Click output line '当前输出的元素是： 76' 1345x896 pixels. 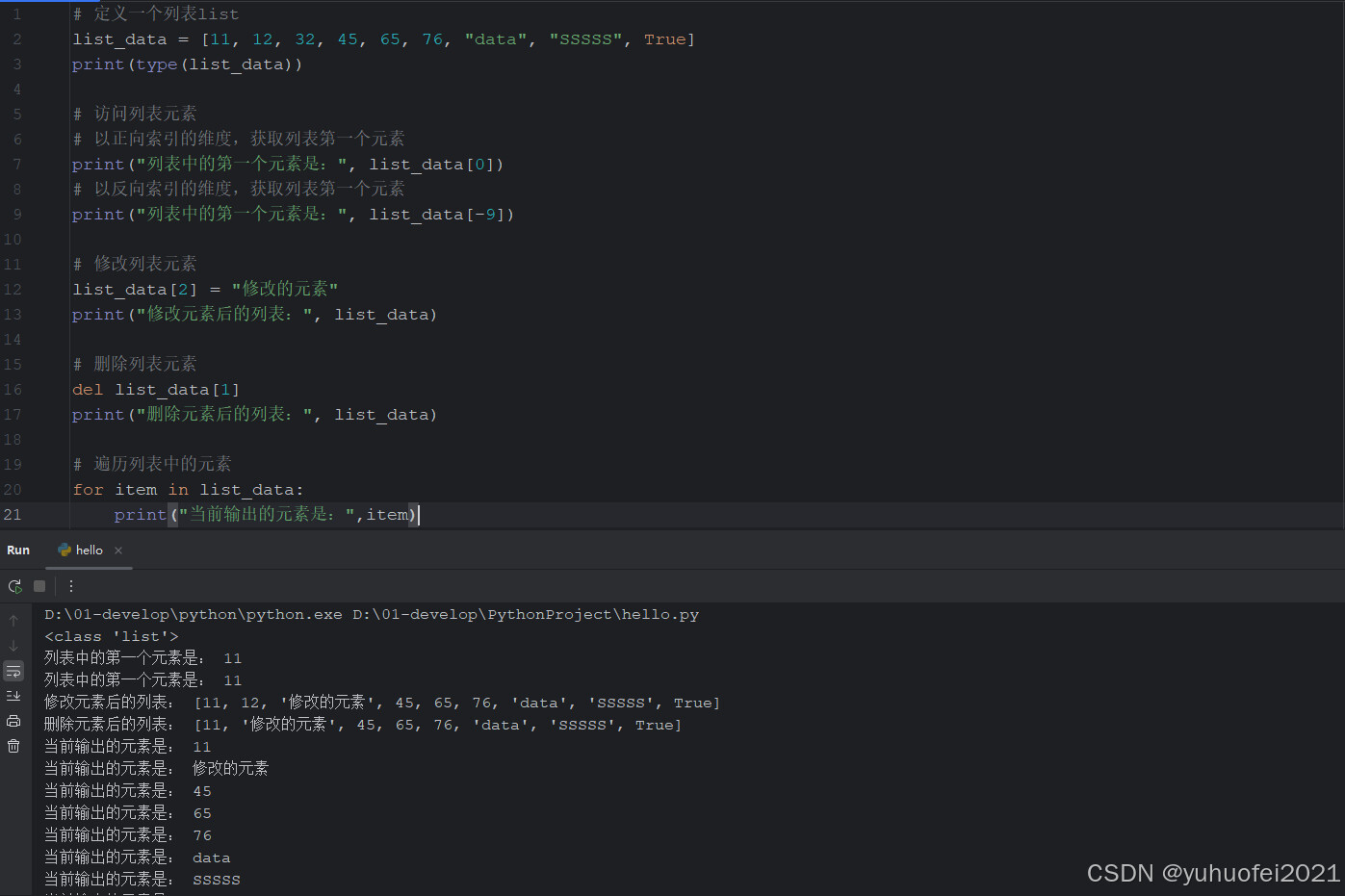click(128, 835)
